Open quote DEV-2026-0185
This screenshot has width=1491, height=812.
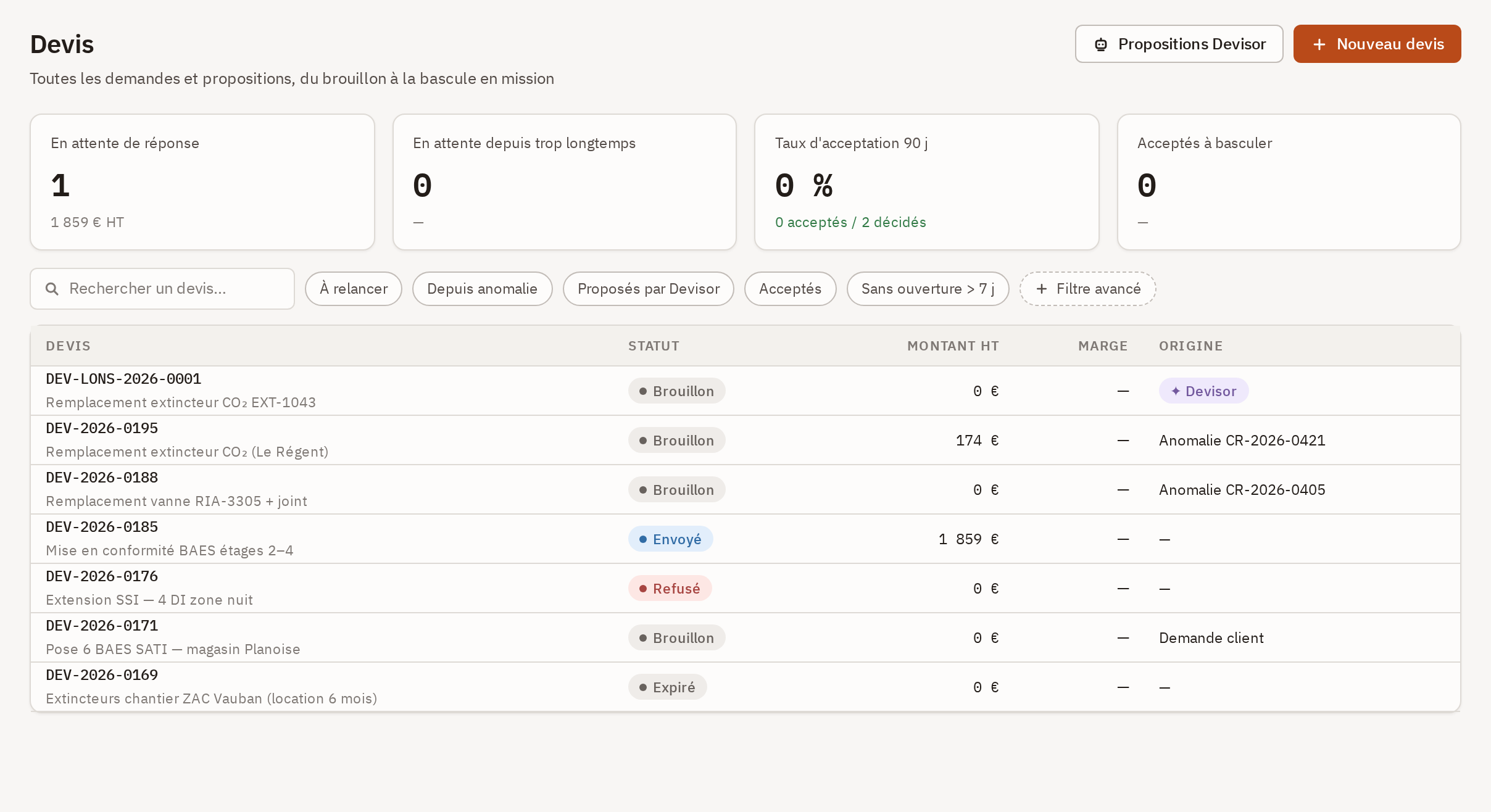tap(102, 527)
